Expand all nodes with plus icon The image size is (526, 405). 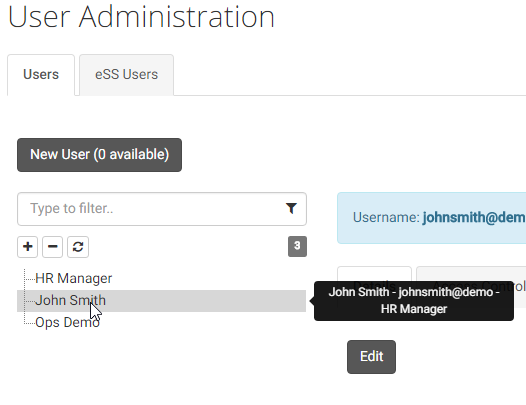(28, 247)
